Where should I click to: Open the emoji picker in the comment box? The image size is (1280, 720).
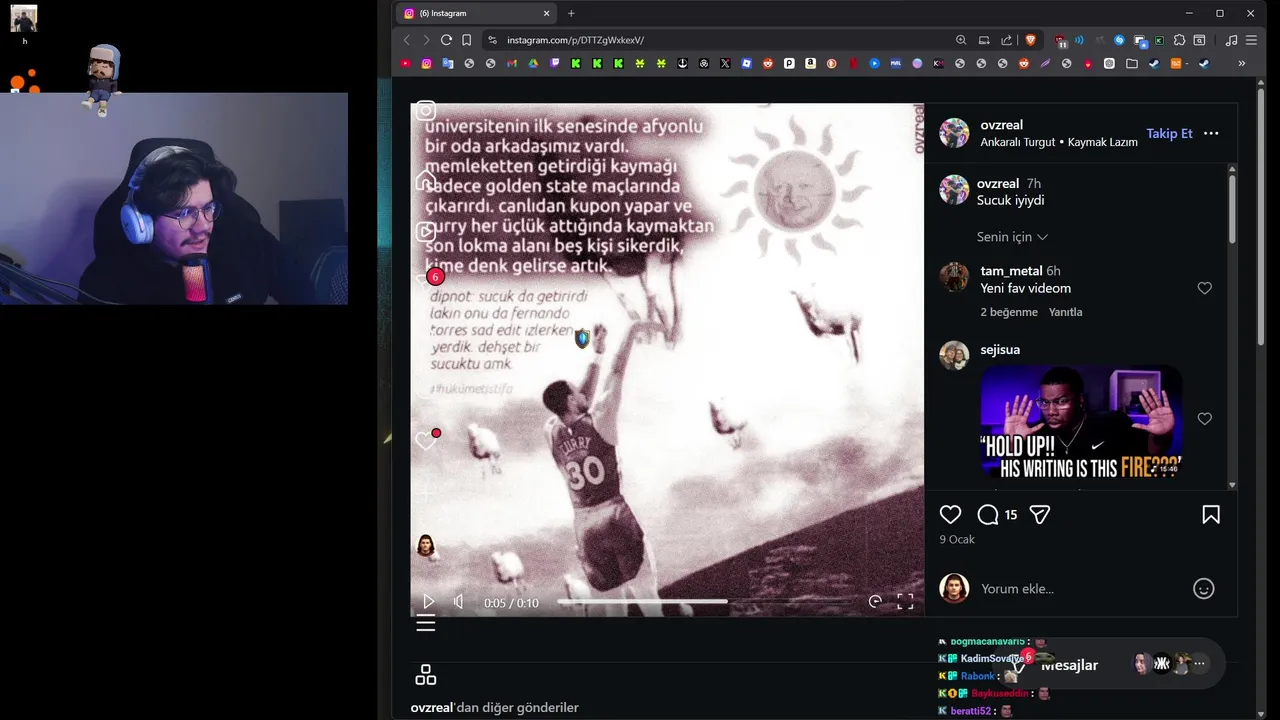click(1204, 588)
